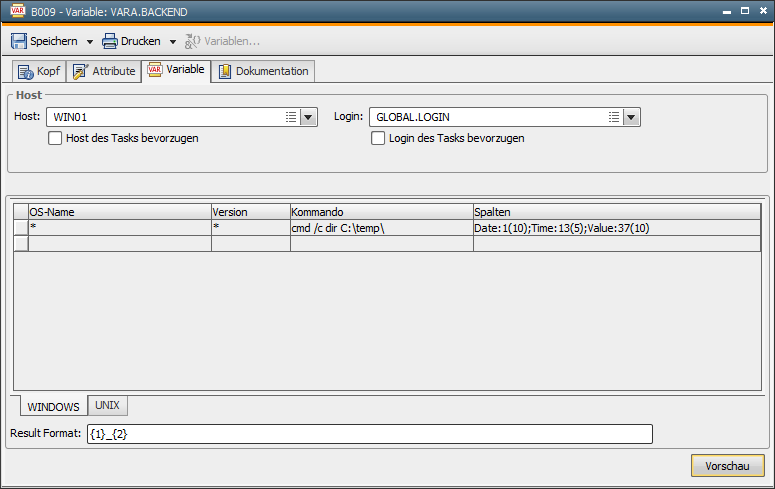The image size is (775, 489).
Task: Click the Vorschau button
Action: [727, 466]
